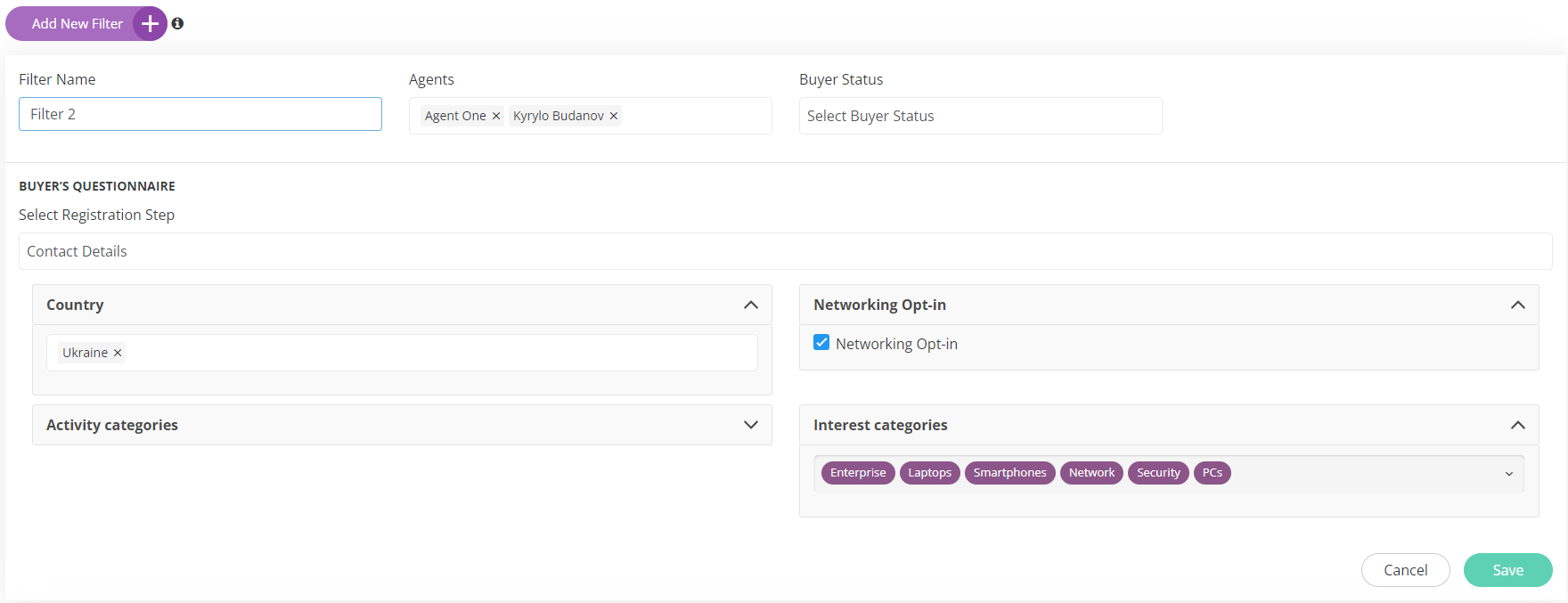The height and width of the screenshot is (603, 1568).
Task: Select the Smartphones interest tag
Action: [x=1009, y=473]
